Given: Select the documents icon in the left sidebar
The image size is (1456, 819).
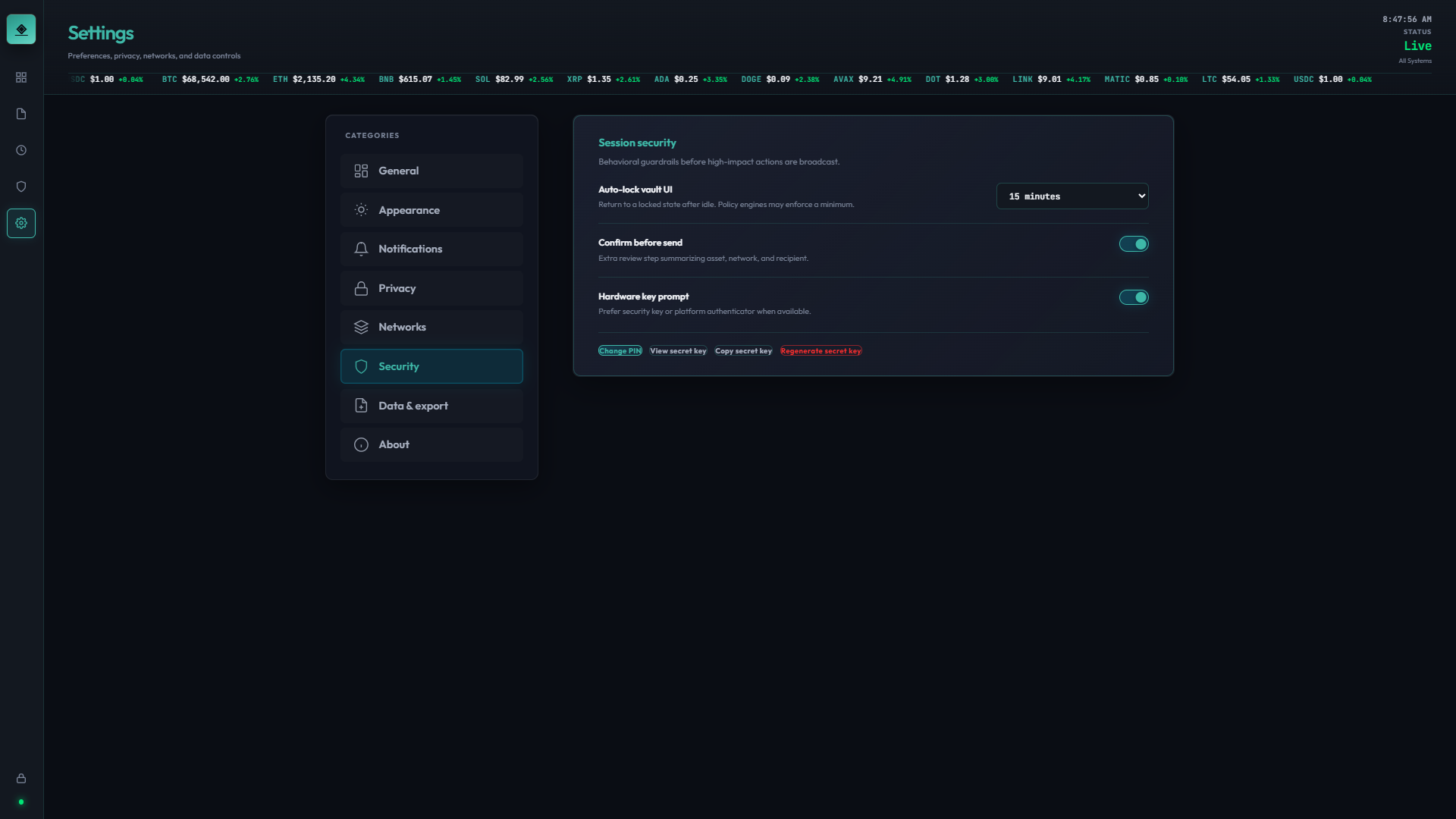Looking at the screenshot, I should coord(21,113).
